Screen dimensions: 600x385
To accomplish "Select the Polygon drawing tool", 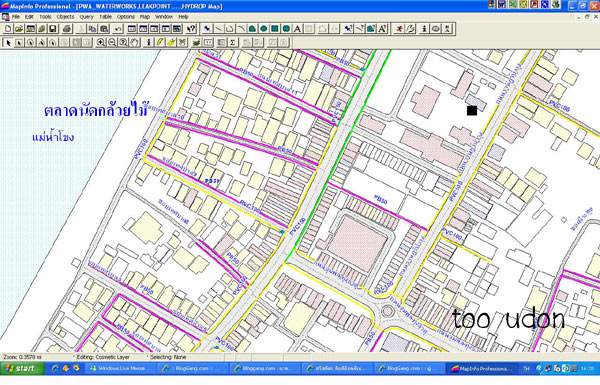I will (252, 29).
